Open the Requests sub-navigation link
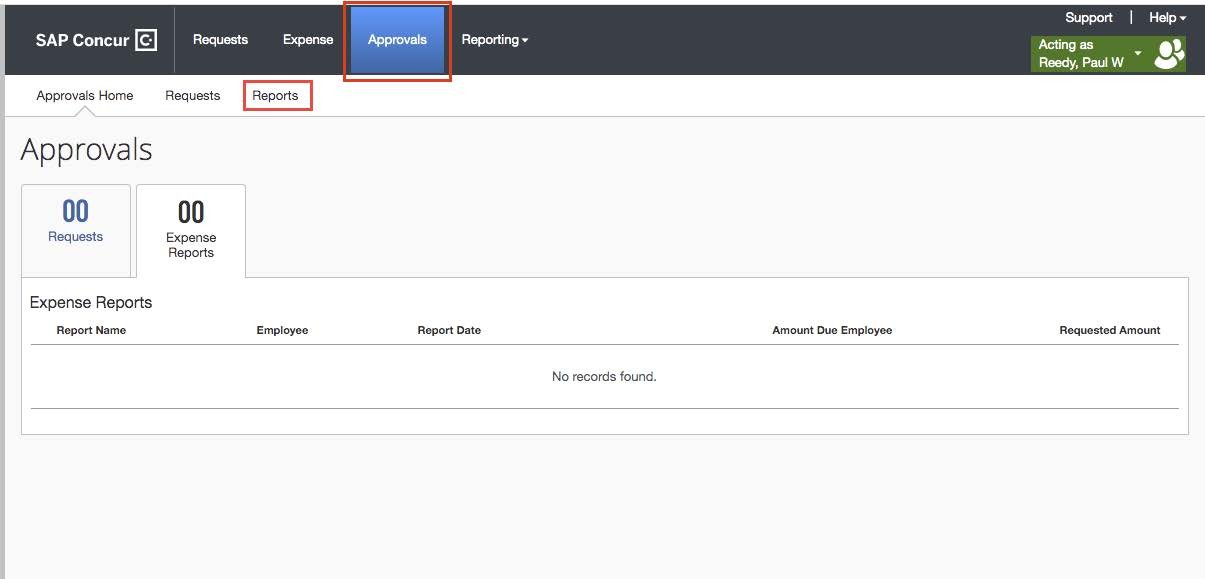1205x579 pixels. (193, 96)
